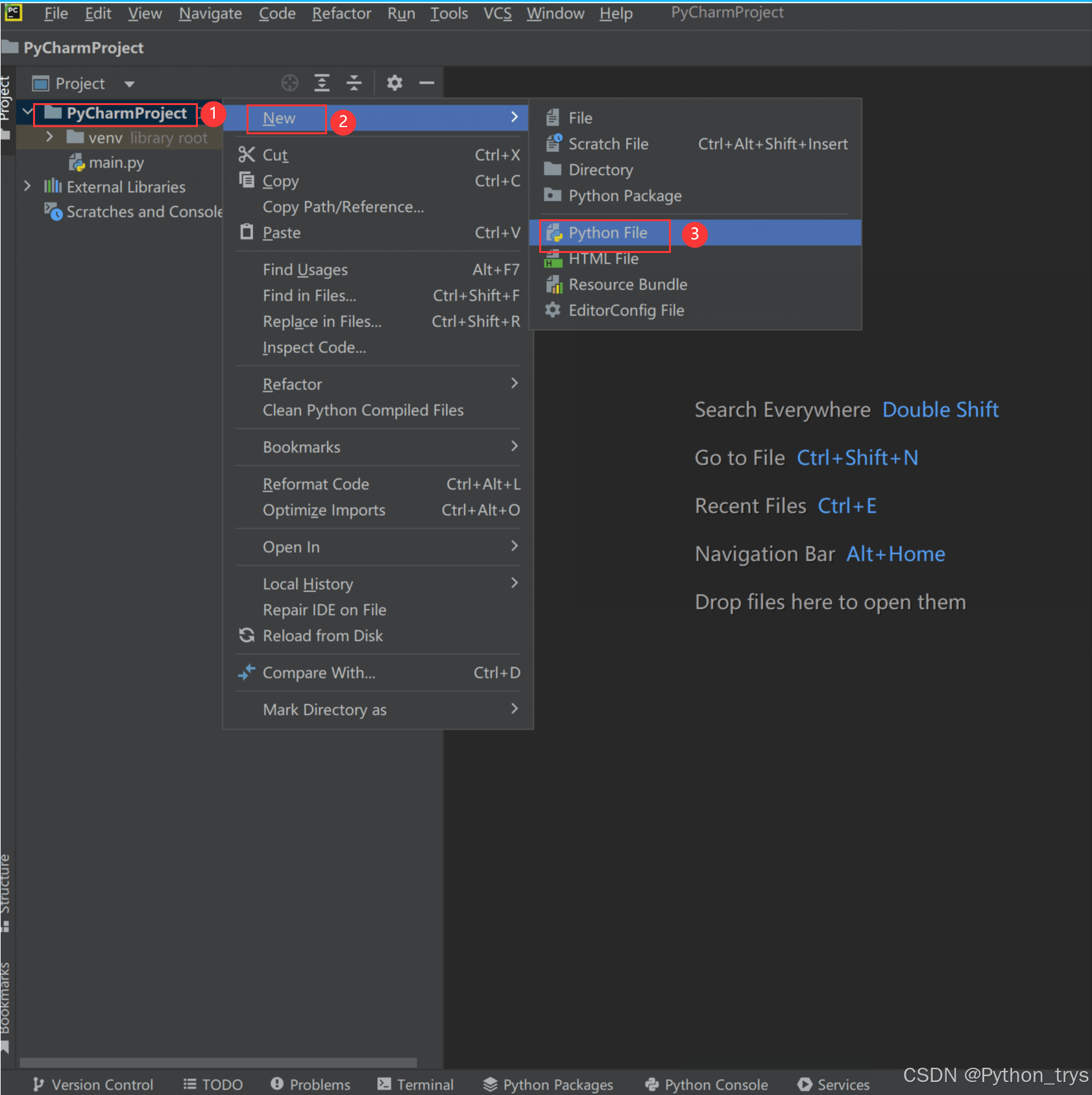Click the Directory folder icon in submenu
Viewport: 1092px width, 1095px height.
point(553,169)
